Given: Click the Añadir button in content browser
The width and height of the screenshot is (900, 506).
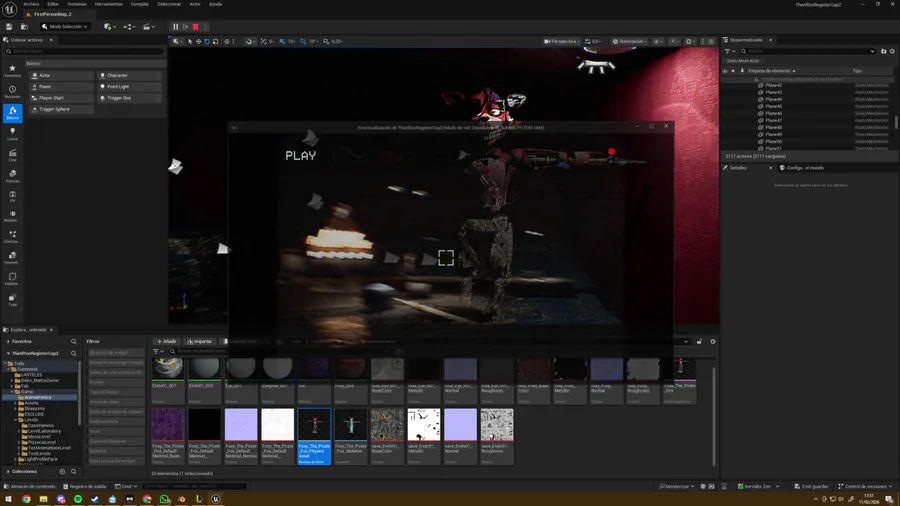Looking at the screenshot, I should click(x=166, y=341).
